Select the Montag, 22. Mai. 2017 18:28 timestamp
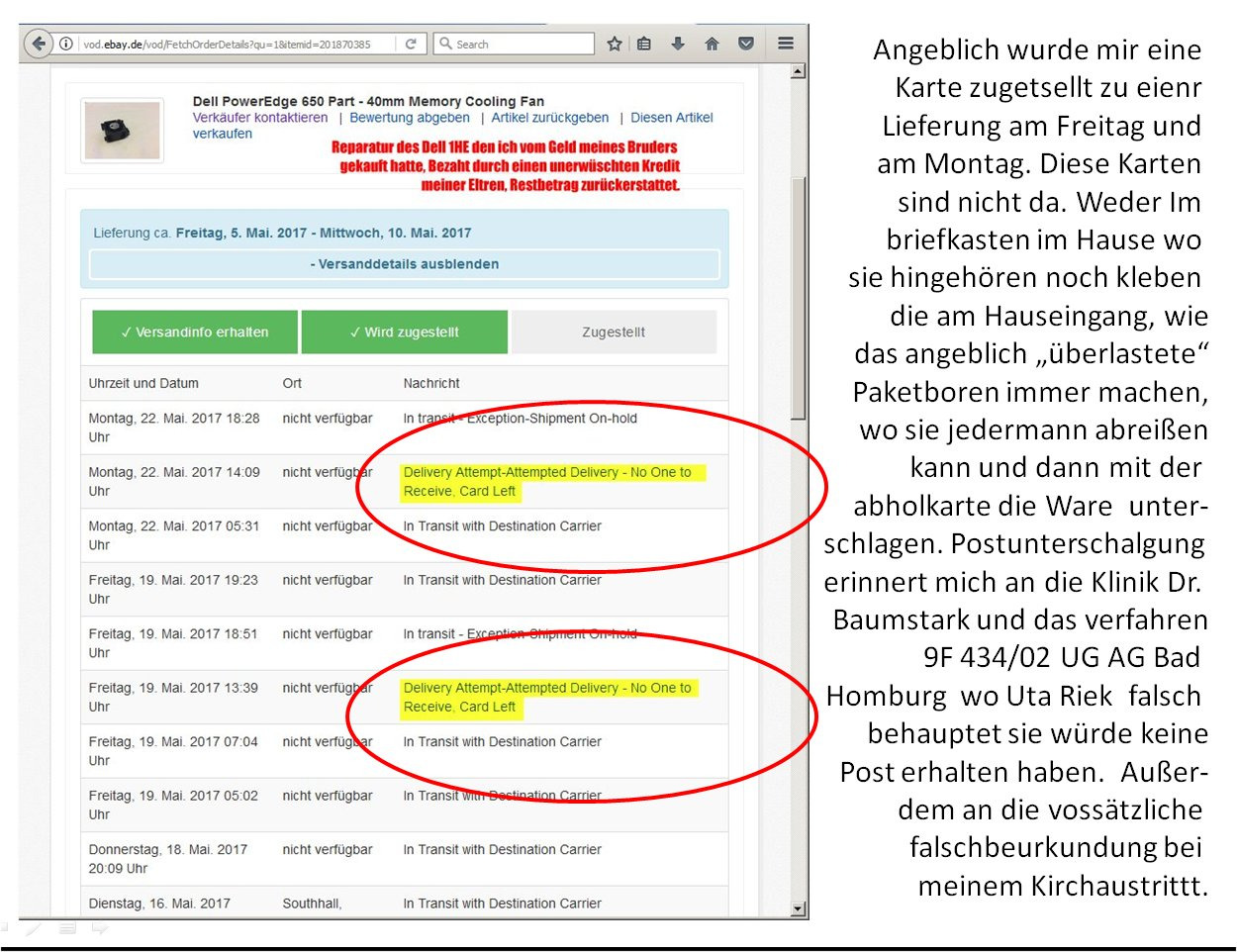This screenshot has height=952, width=1237. (174, 428)
